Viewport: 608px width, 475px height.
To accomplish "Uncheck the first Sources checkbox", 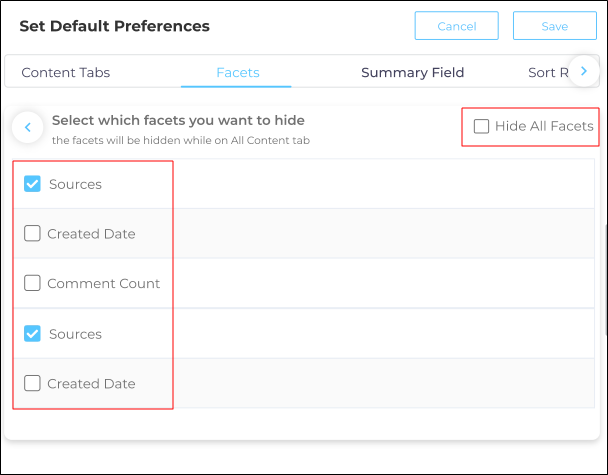I will (32, 184).
